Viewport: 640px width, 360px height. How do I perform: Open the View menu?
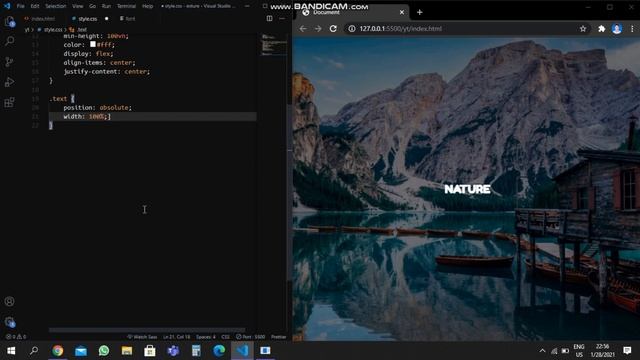pos(78,6)
